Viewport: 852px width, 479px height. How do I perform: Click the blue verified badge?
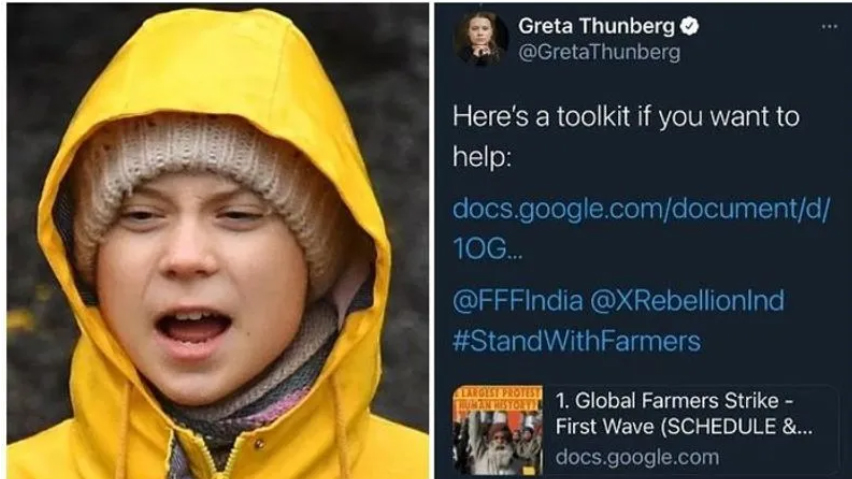pos(690,26)
